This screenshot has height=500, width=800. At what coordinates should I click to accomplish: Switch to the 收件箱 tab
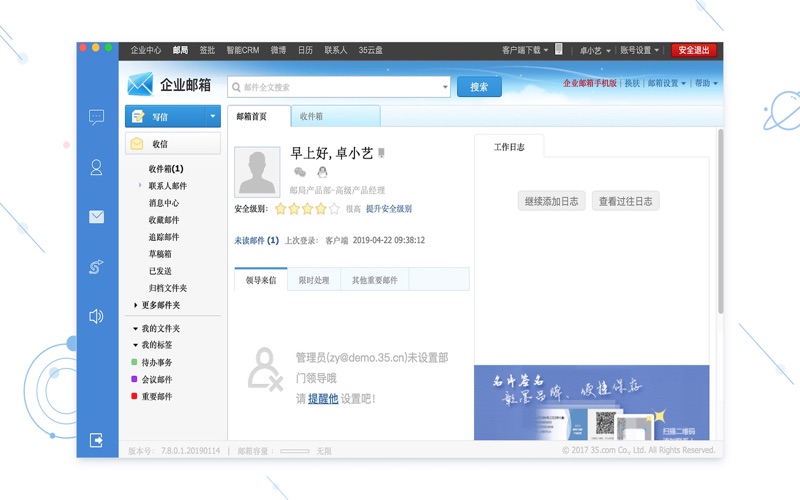(x=311, y=116)
